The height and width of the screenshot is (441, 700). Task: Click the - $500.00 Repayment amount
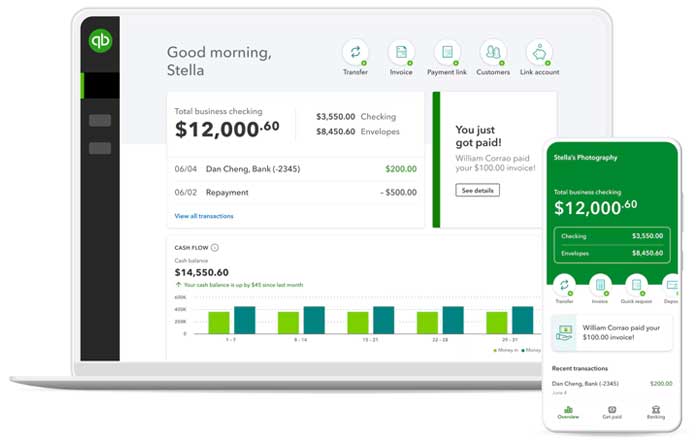click(399, 192)
